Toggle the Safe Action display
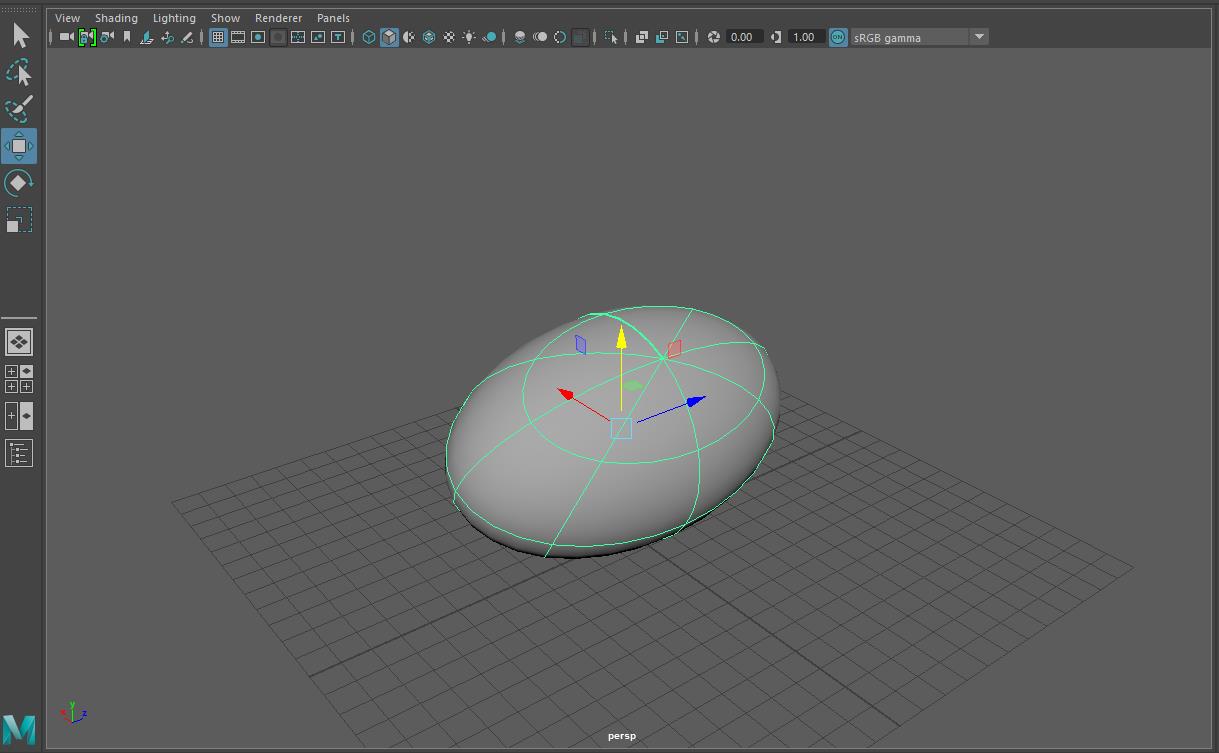The width and height of the screenshot is (1219, 753). pyautogui.click(x=318, y=37)
